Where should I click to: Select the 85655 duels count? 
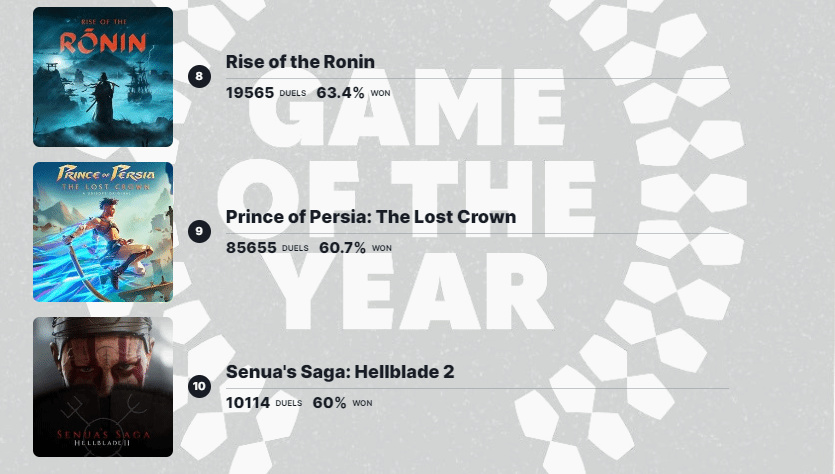coord(251,248)
